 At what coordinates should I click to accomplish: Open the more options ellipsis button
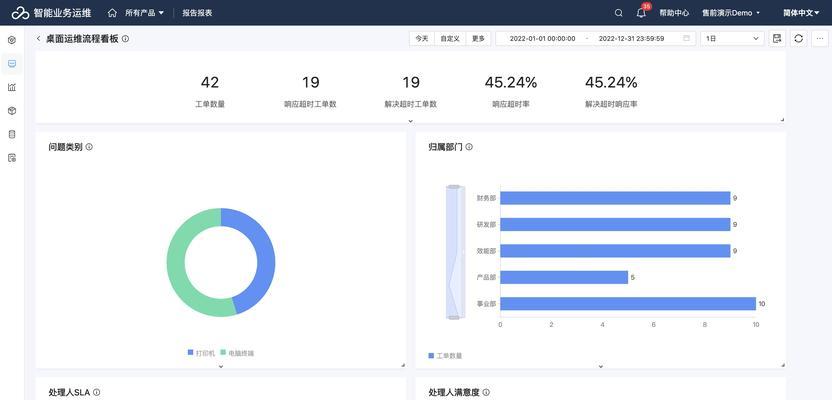pyautogui.click(x=820, y=39)
